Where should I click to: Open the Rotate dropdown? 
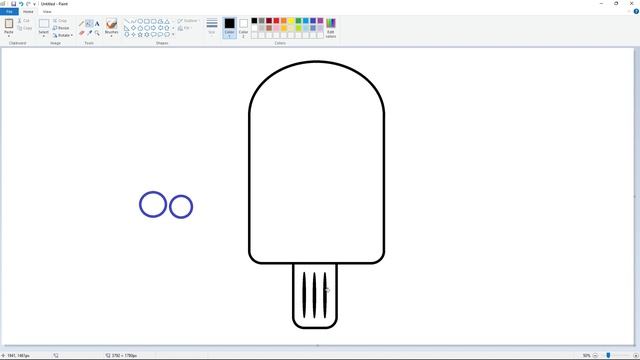coord(63,35)
